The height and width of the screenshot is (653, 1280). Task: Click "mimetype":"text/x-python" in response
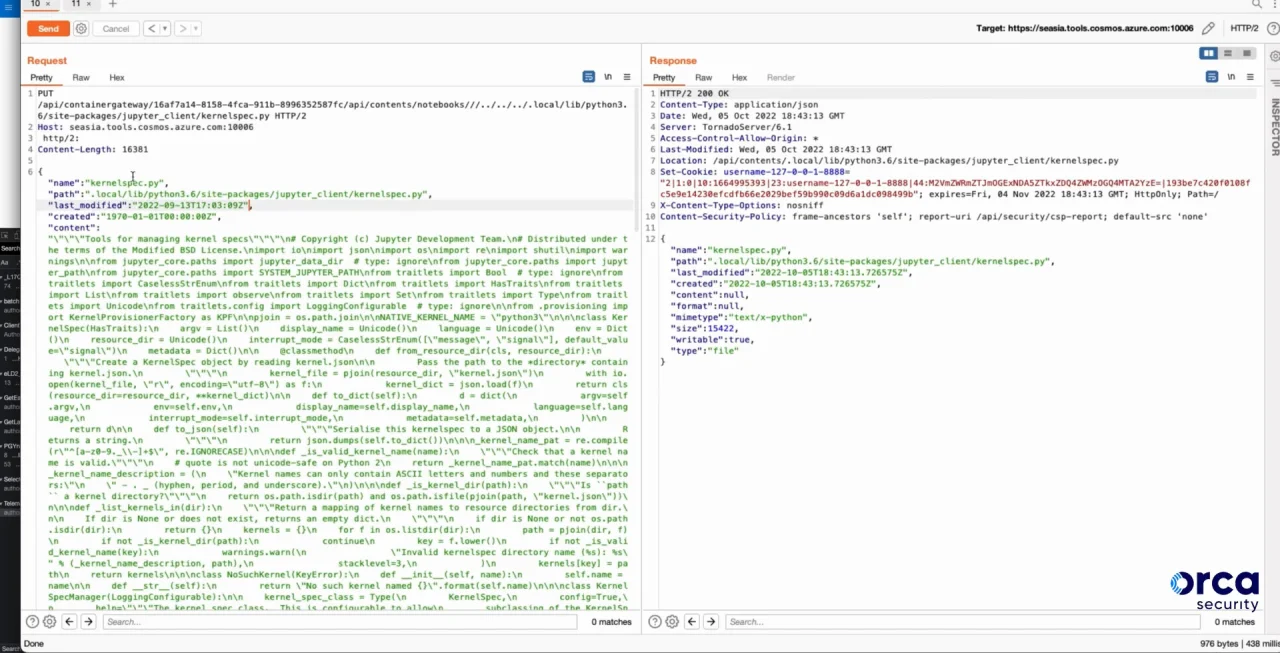741,317
